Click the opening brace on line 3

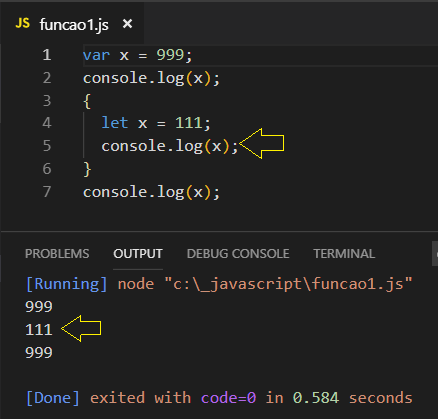(87, 101)
